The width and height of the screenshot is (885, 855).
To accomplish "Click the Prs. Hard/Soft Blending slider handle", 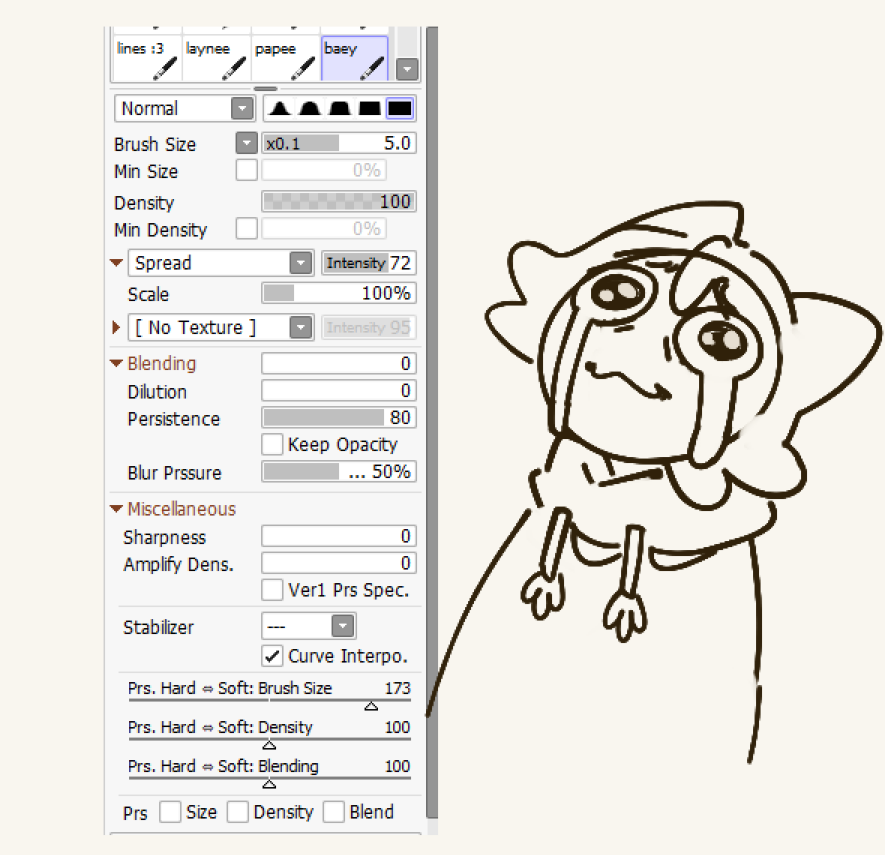I will click(269, 784).
